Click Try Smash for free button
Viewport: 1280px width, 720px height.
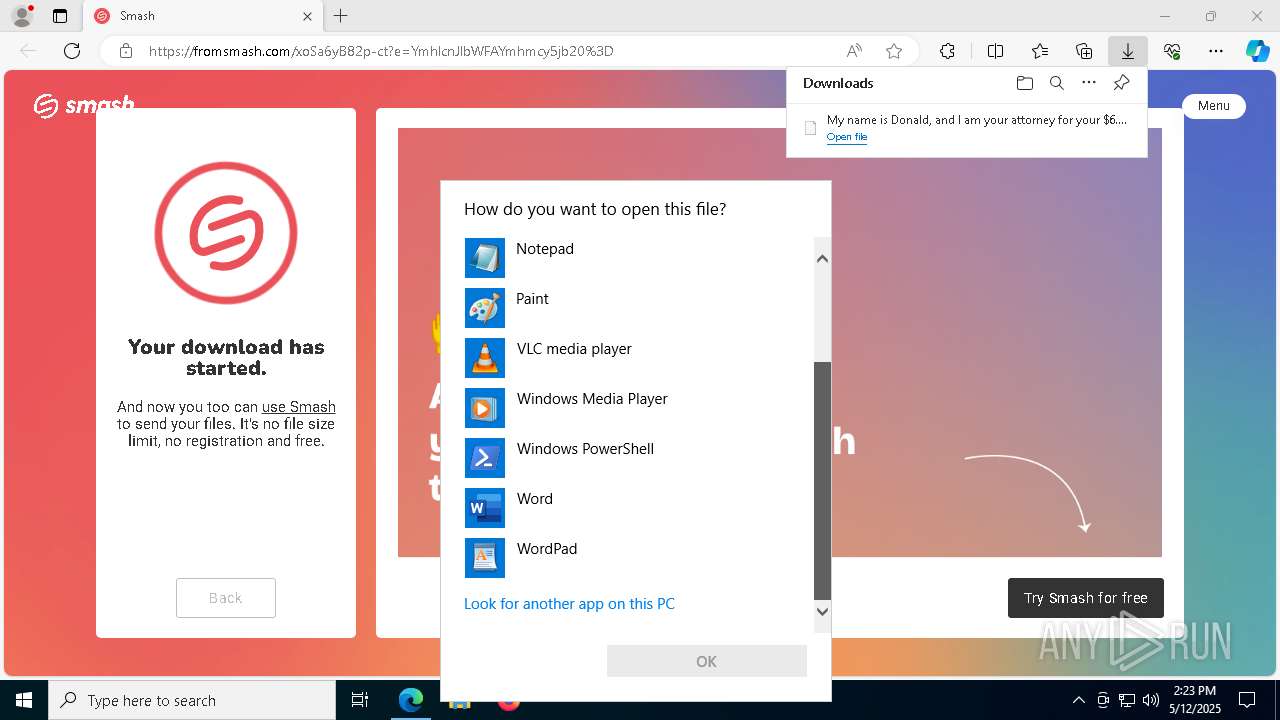point(1086,598)
